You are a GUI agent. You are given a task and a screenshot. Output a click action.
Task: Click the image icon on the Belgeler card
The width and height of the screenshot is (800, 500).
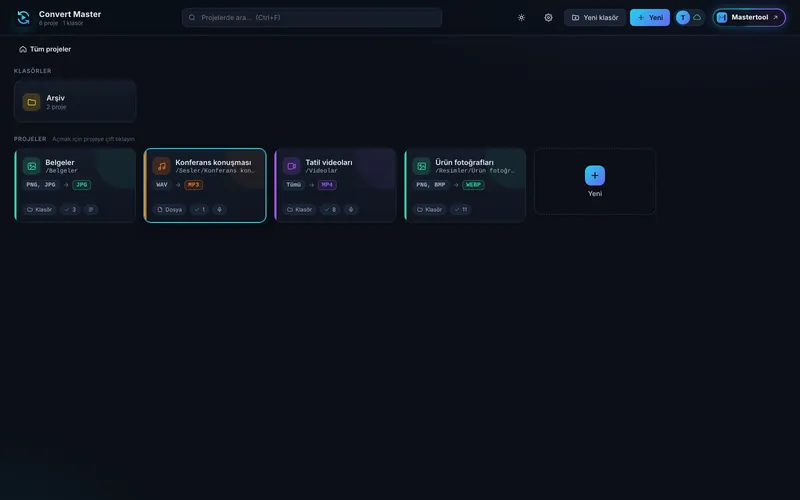coord(31,166)
